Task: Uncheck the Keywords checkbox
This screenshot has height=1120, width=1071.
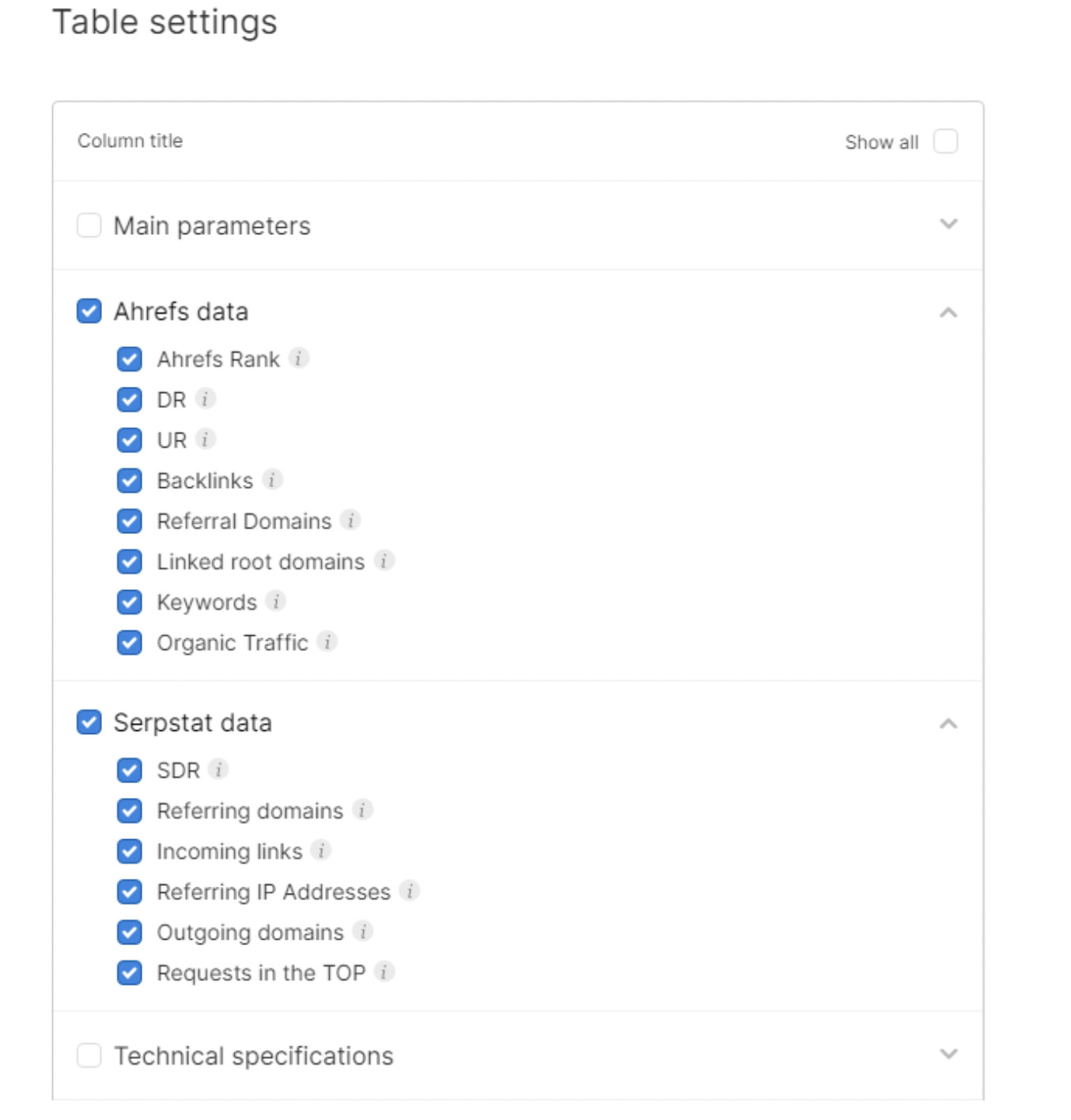Action: (x=130, y=602)
